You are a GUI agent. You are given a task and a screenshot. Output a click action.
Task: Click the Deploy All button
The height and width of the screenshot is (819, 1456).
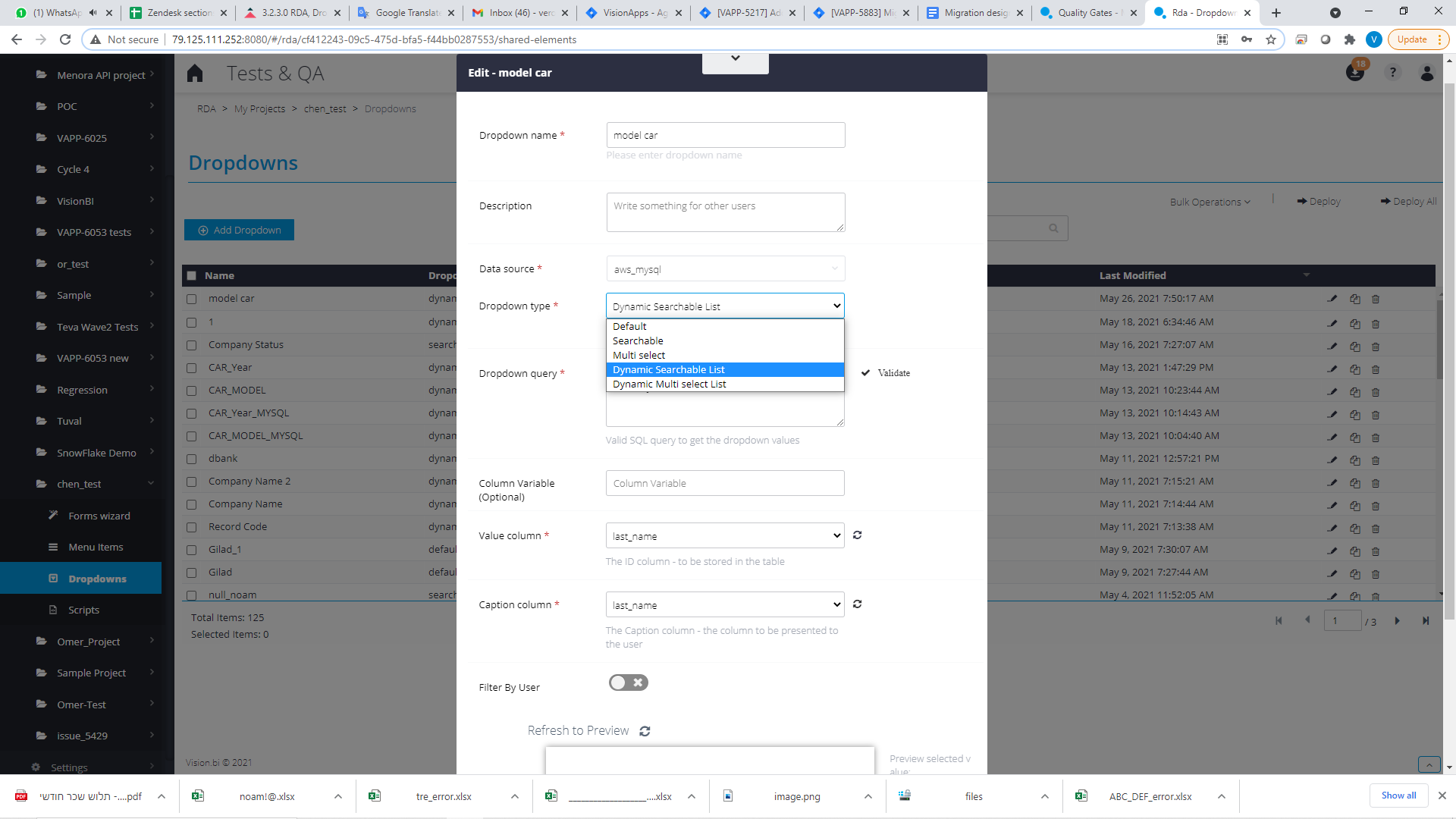1408,201
